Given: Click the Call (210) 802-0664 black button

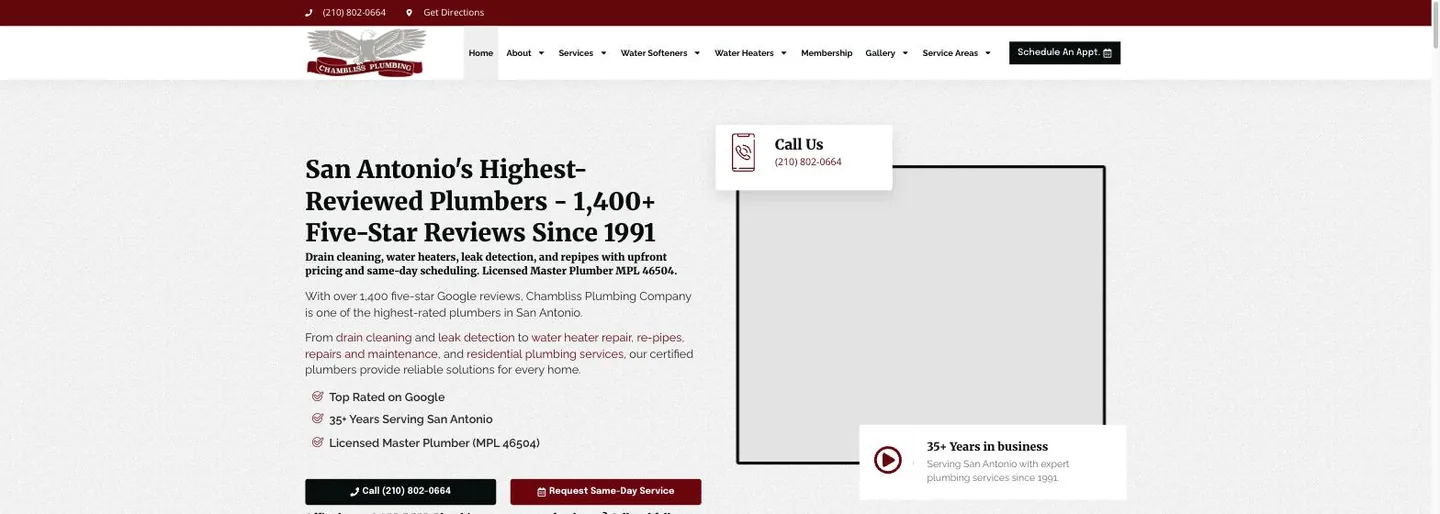Looking at the screenshot, I should click(x=400, y=492).
